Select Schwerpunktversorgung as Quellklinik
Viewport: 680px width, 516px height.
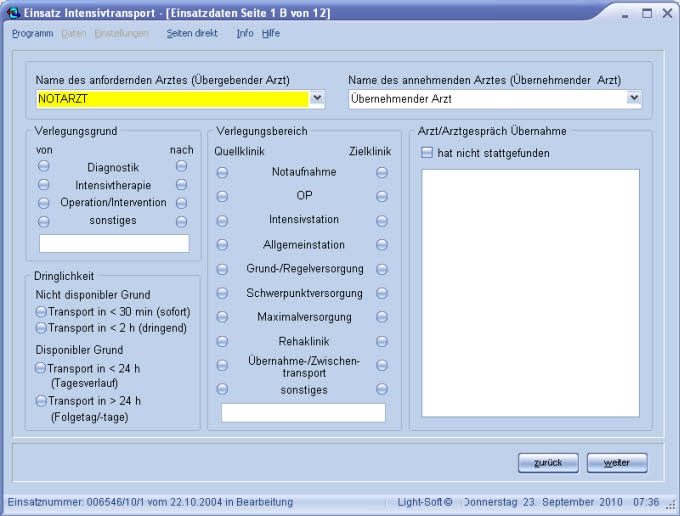pos(222,294)
